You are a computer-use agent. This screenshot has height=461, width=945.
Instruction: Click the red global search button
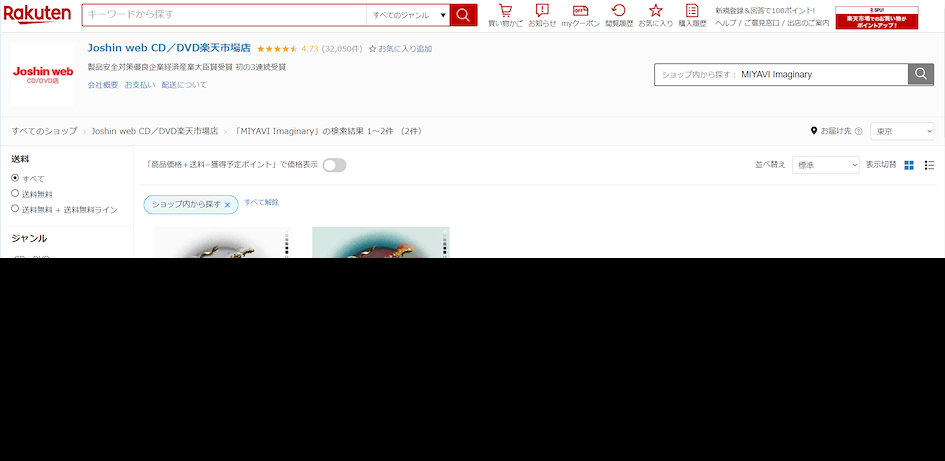[x=463, y=15]
